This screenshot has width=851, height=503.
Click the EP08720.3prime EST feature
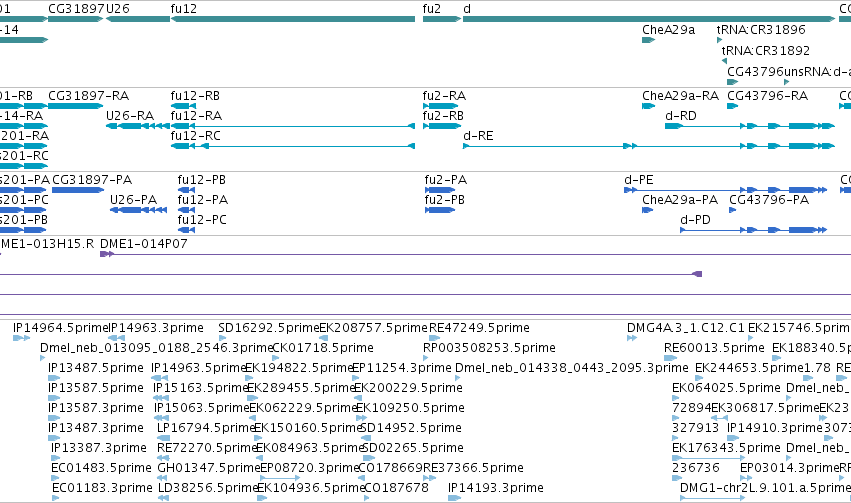pos(280,479)
